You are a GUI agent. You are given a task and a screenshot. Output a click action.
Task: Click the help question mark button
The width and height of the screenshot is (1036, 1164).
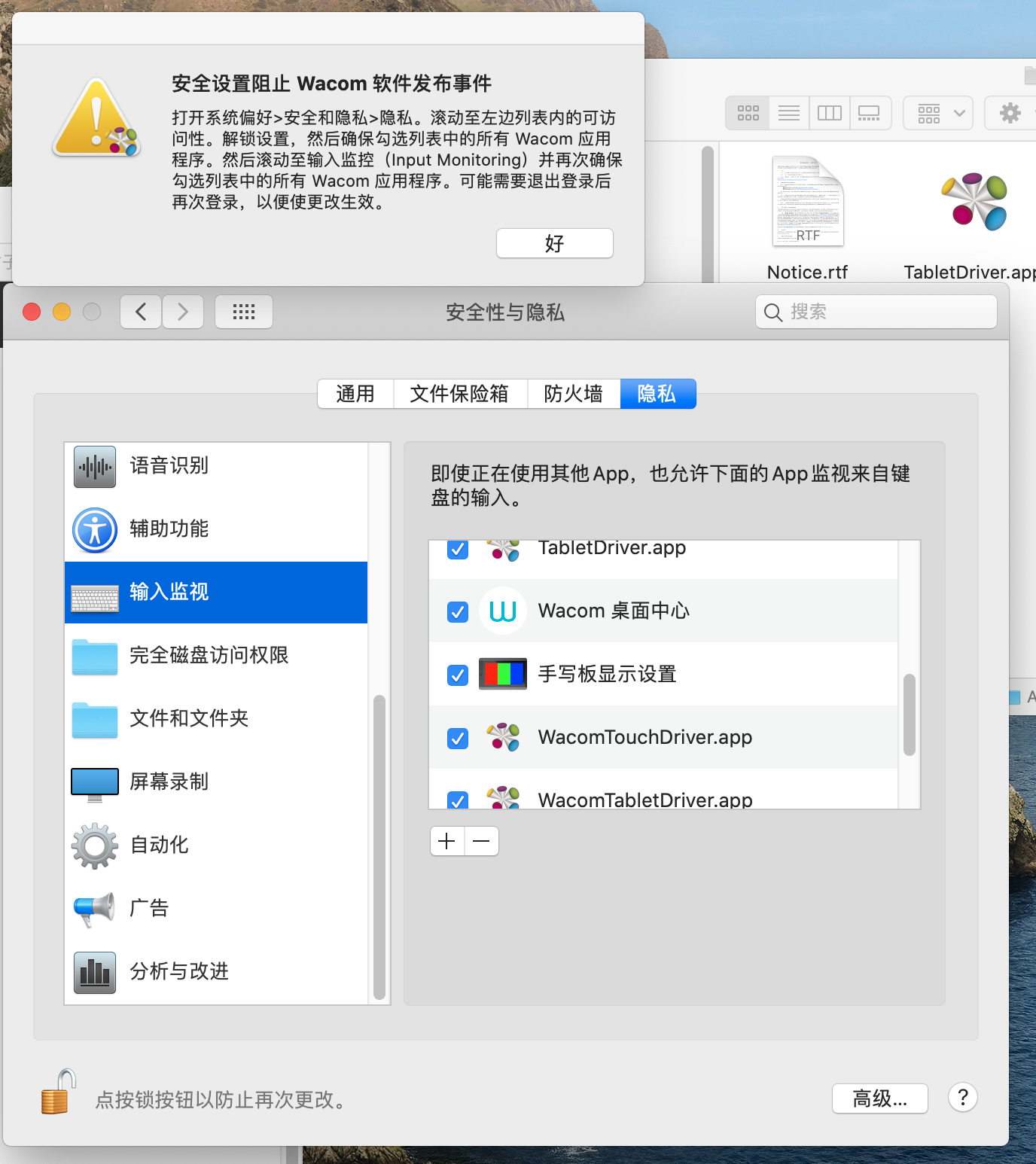(x=963, y=1097)
